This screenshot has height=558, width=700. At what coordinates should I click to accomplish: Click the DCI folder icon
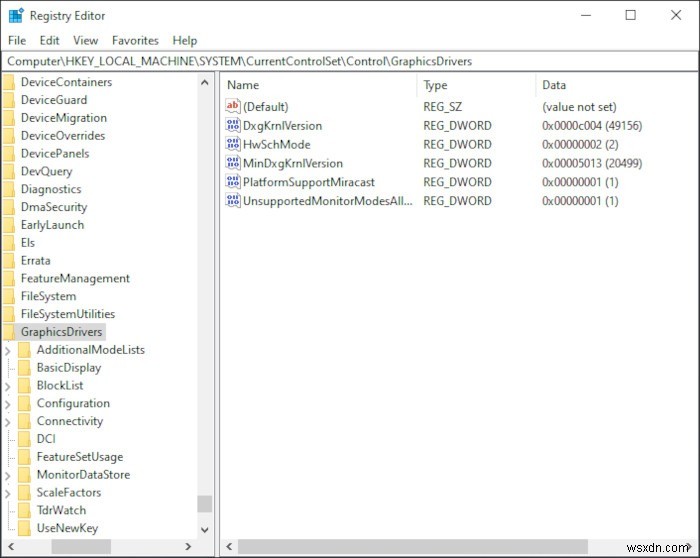tap(25, 439)
